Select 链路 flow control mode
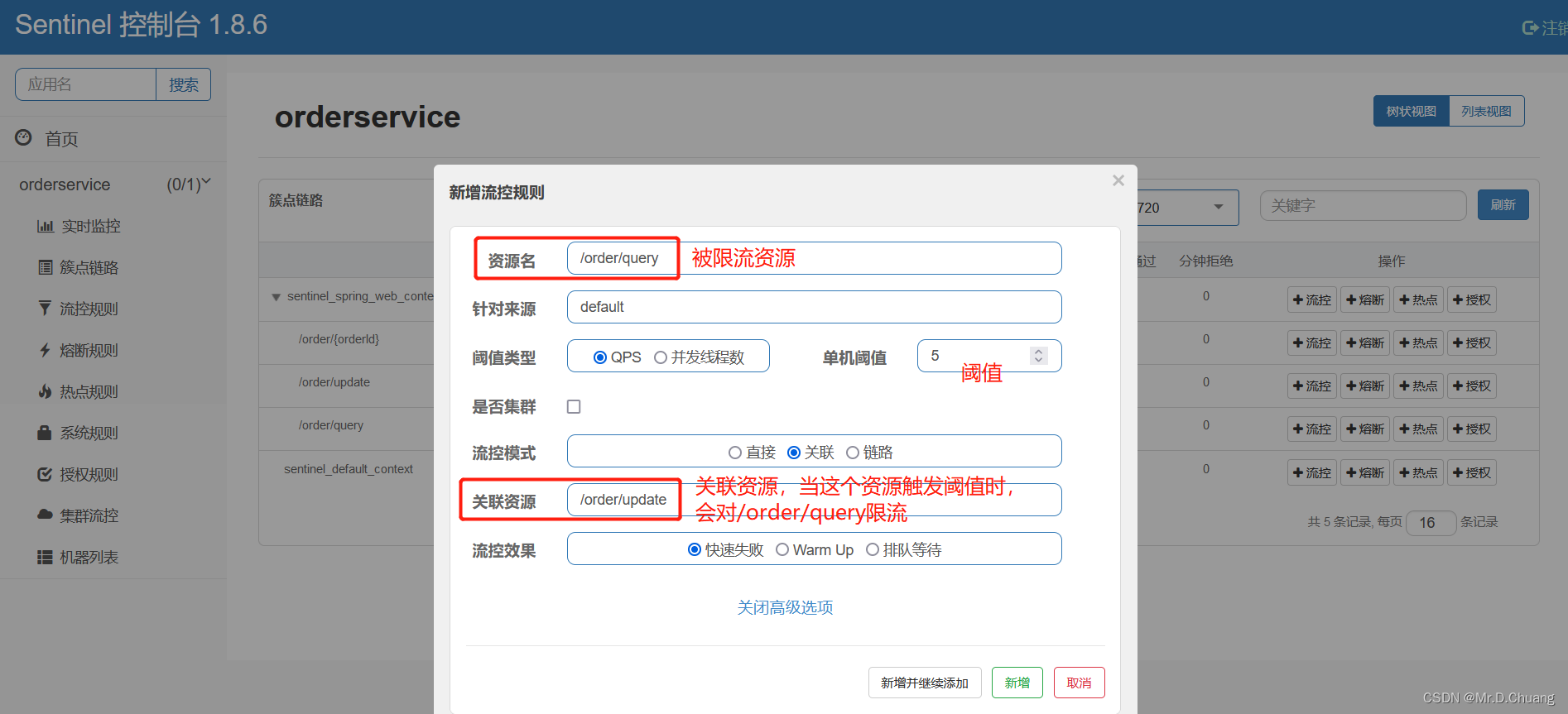This screenshot has width=1568, height=714. tap(853, 453)
